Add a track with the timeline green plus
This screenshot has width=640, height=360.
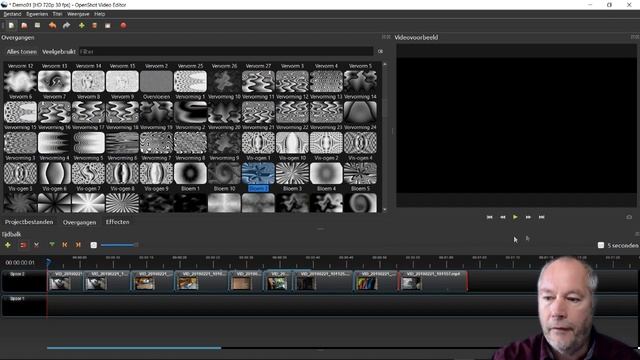[x=8, y=245]
